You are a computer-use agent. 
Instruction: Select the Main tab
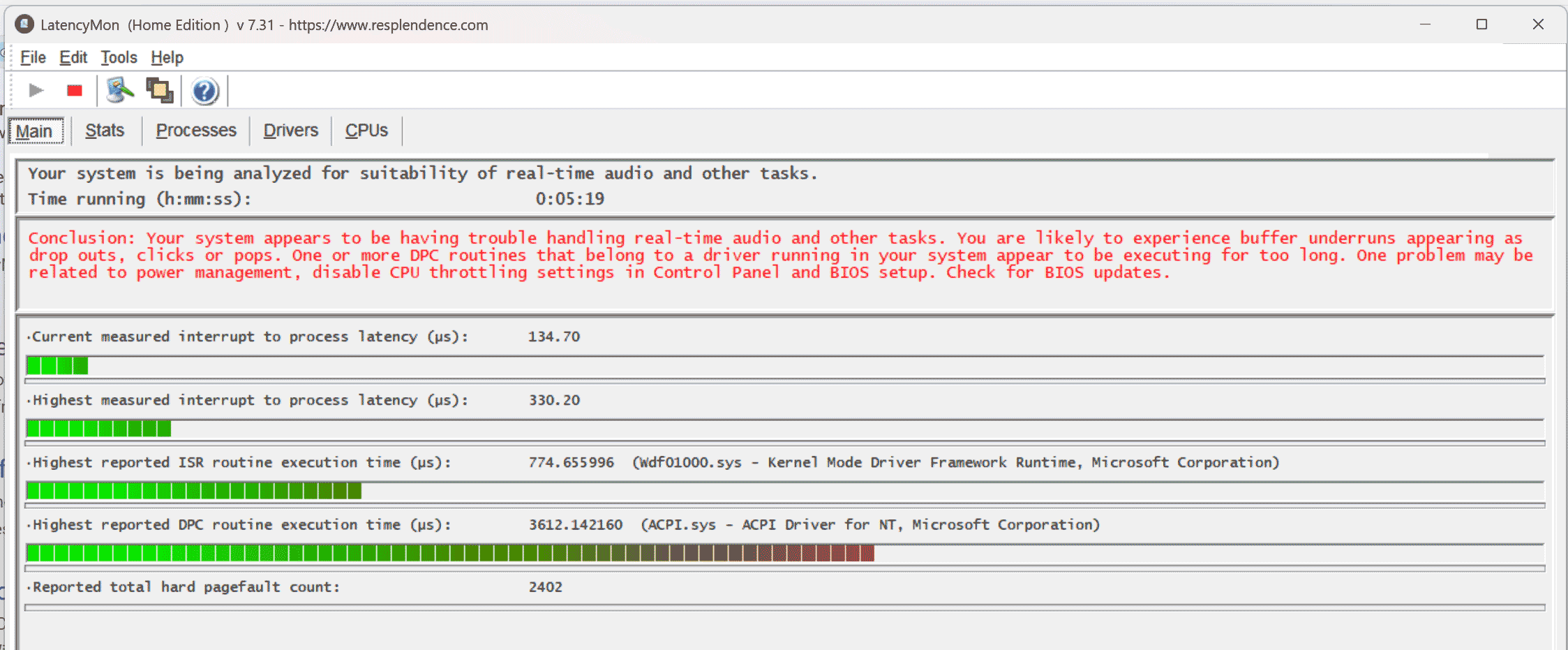(36, 131)
